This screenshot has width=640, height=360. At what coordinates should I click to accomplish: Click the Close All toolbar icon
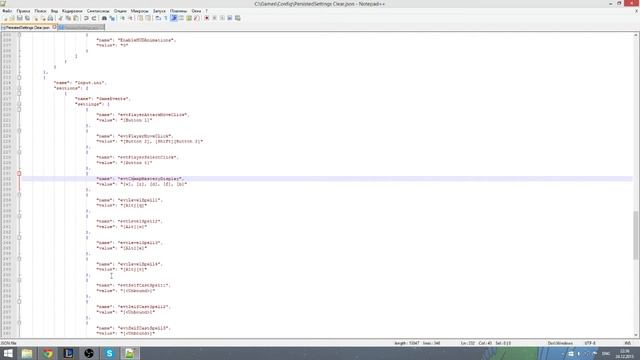tap(44, 18)
